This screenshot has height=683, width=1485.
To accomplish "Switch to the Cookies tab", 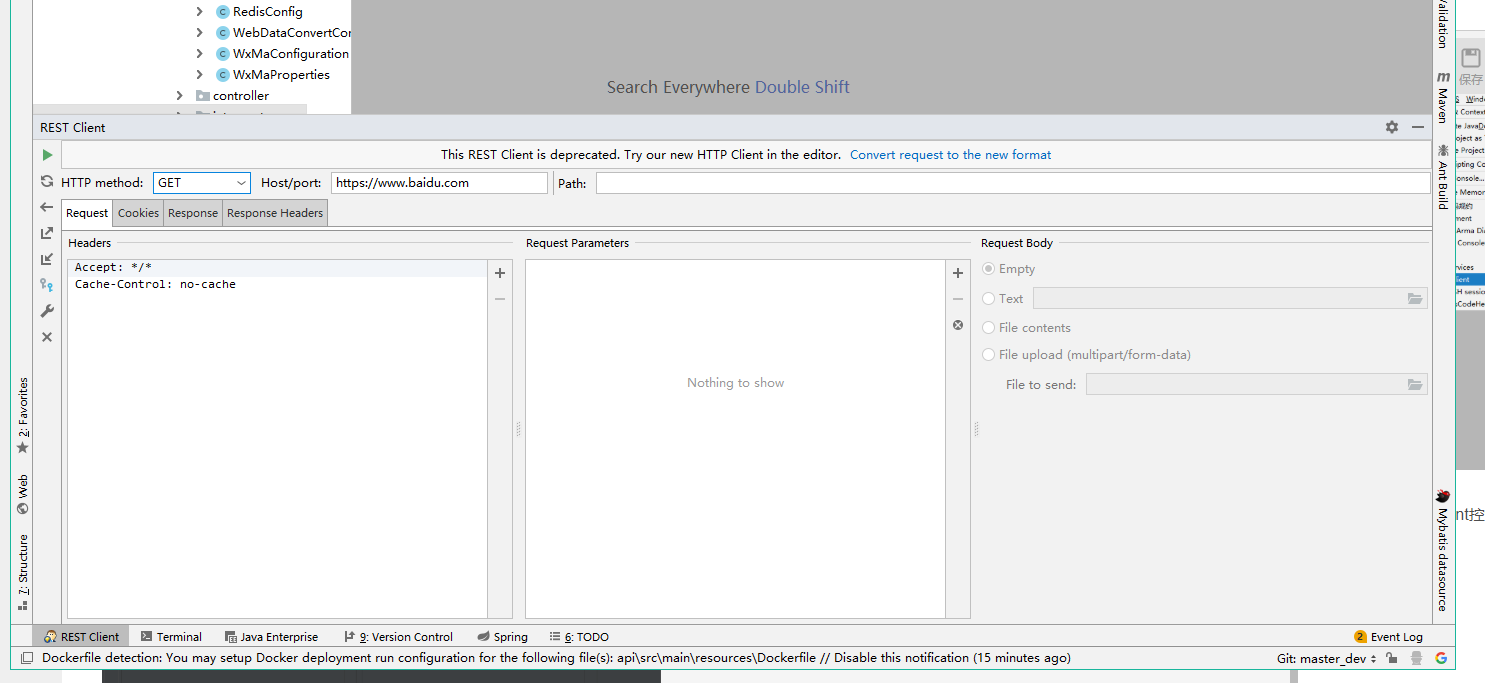I will [138, 213].
